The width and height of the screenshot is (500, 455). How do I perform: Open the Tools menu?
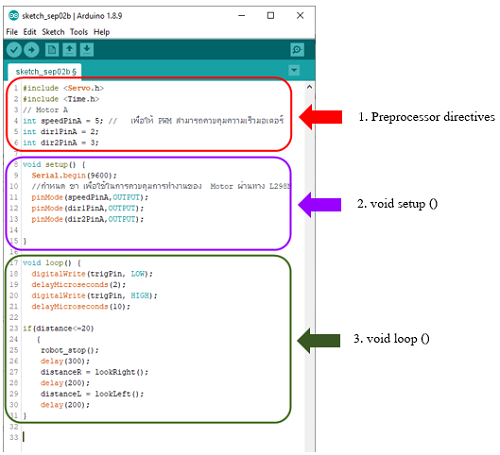(x=79, y=32)
